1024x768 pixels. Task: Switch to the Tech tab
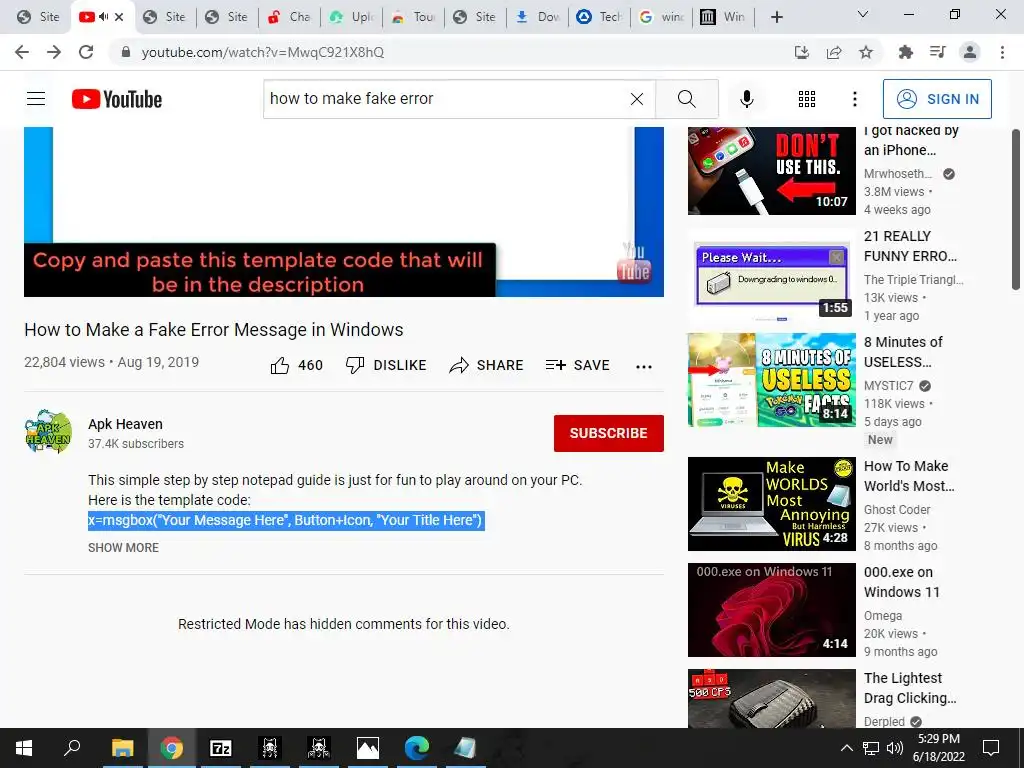pos(600,17)
